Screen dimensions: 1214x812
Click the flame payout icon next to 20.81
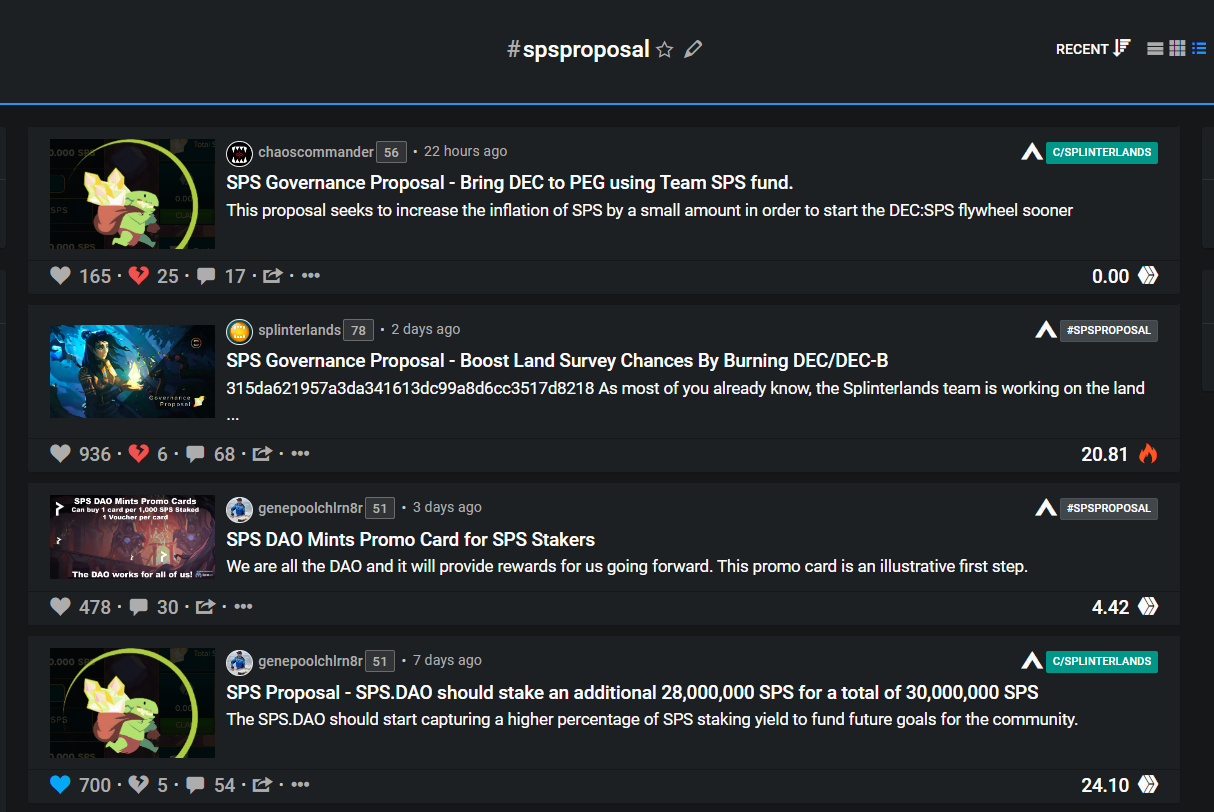tap(1148, 454)
